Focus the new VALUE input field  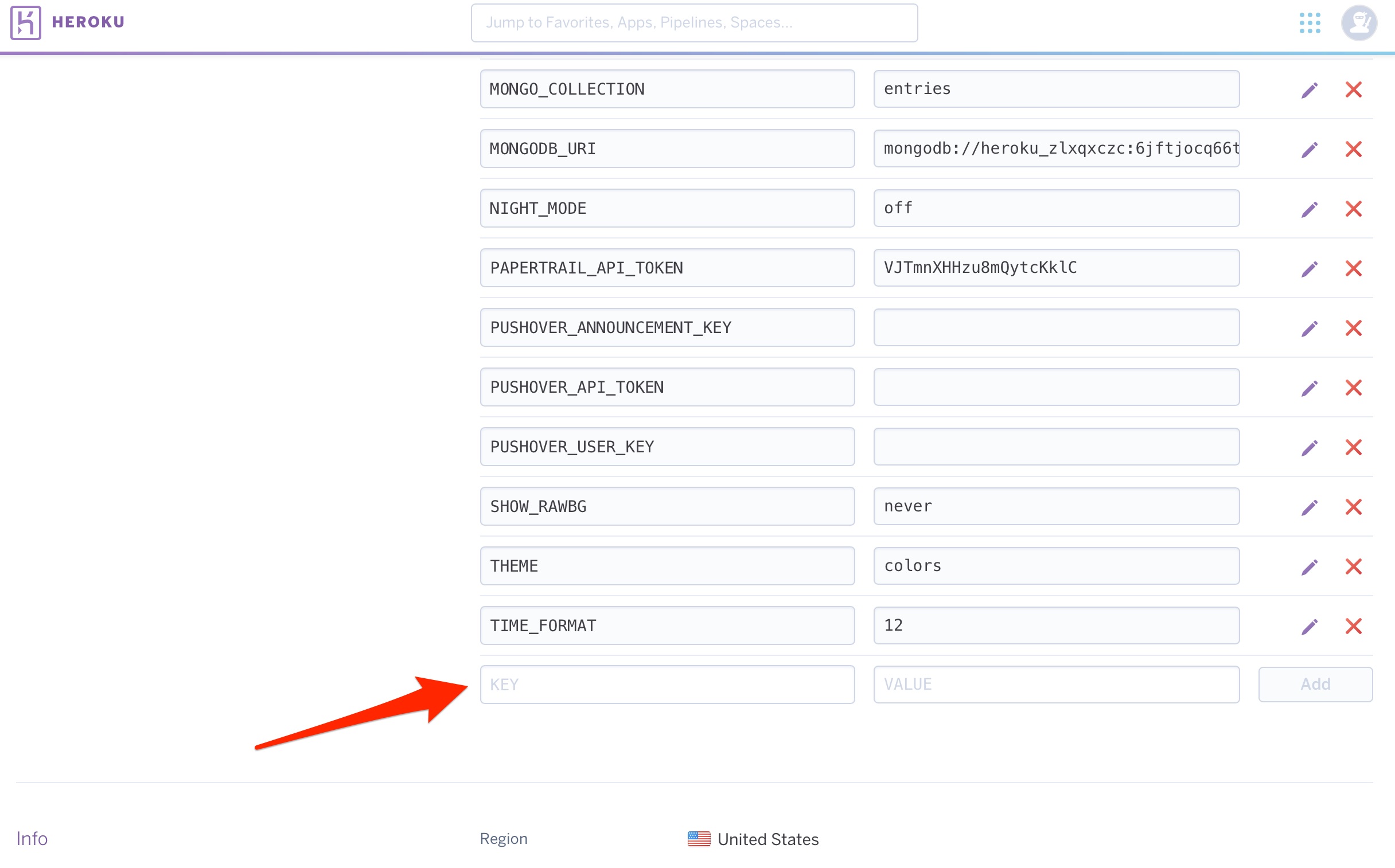click(1056, 685)
